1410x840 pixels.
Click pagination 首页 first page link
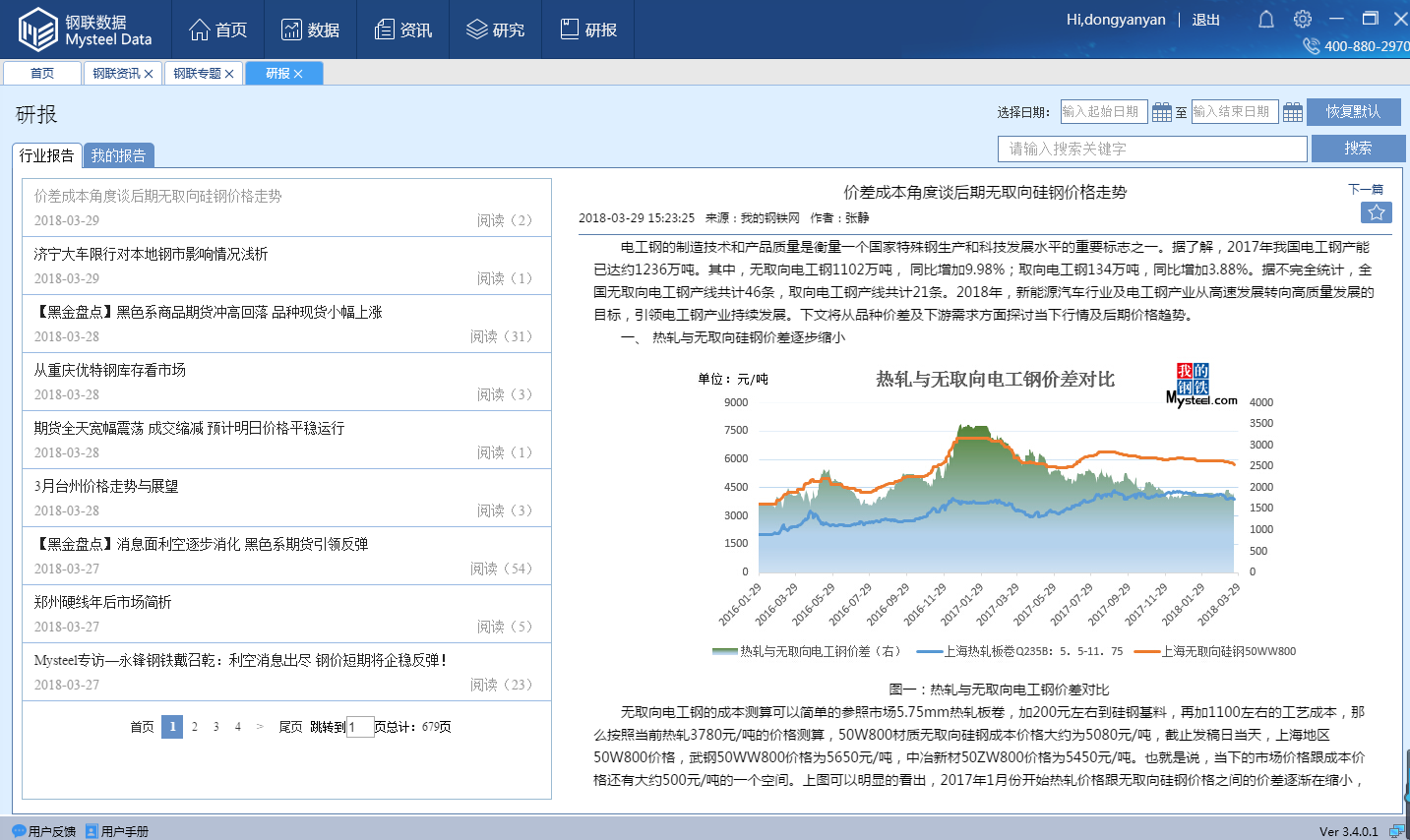tap(142, 727)
